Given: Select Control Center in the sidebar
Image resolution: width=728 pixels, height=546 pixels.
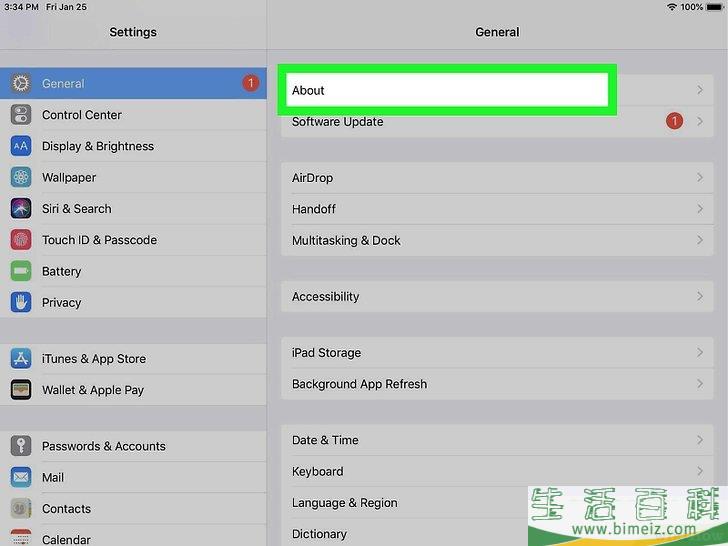Looking at the screenshot, I should (x=133, y=115).
